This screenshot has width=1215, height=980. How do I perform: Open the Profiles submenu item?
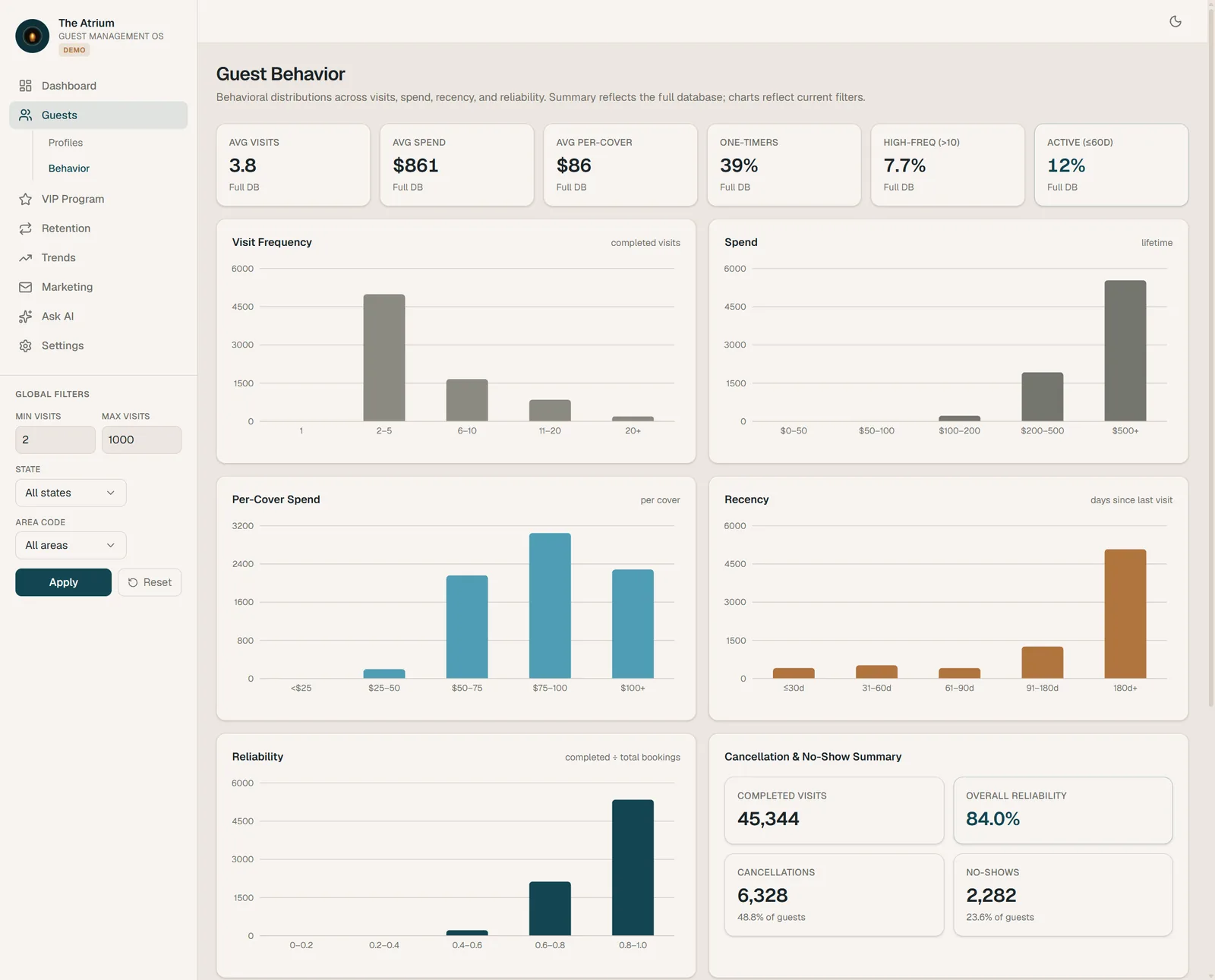[x=65, y=143]
